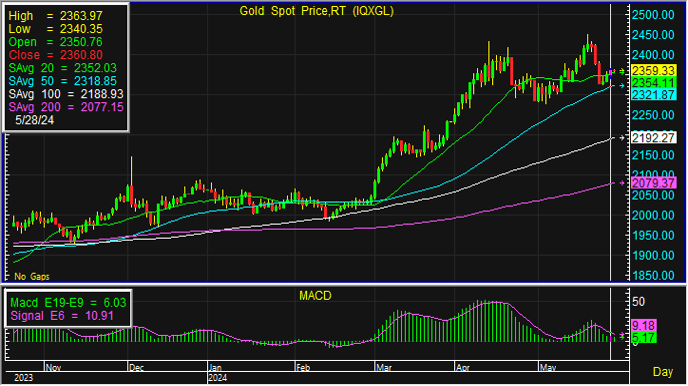The width and height of the screenshot is (688, 386).
Task: Select Signal E6 = 10.91 readout
Action: [x=62, y=316]
